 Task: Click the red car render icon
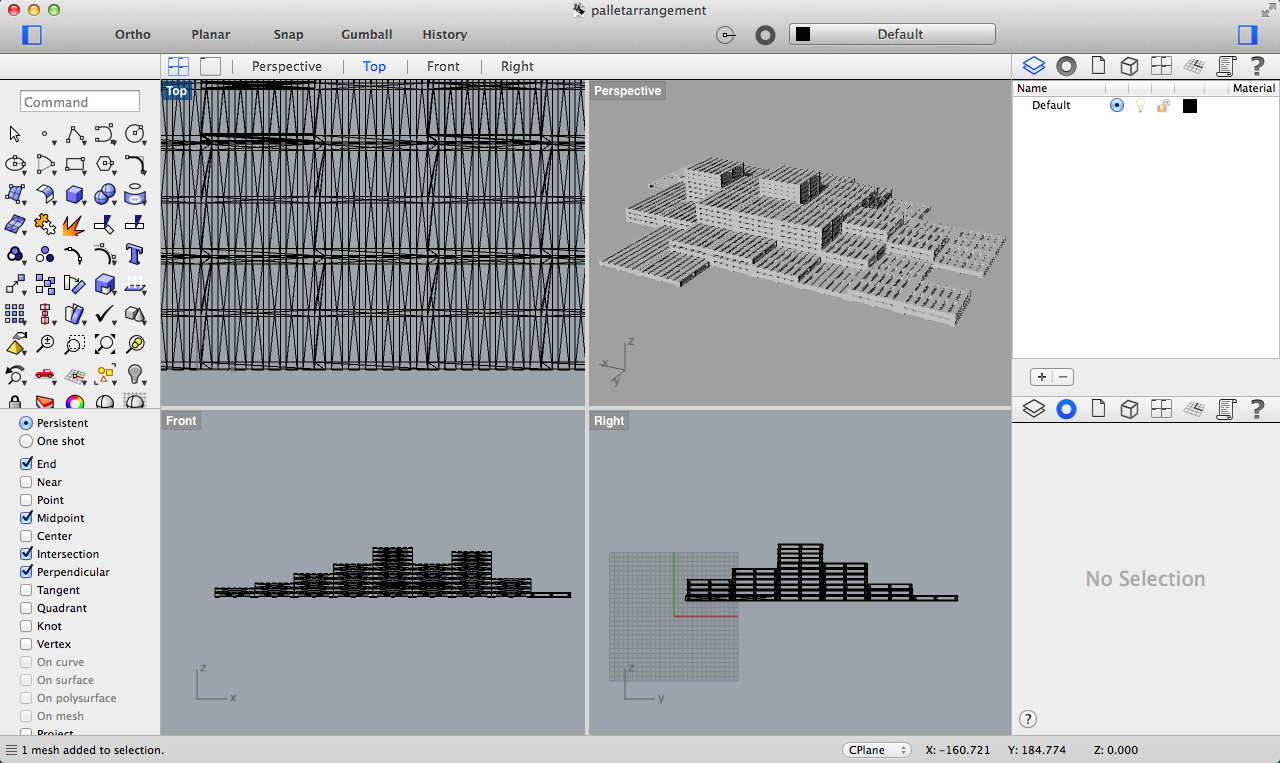coord(45,374)
